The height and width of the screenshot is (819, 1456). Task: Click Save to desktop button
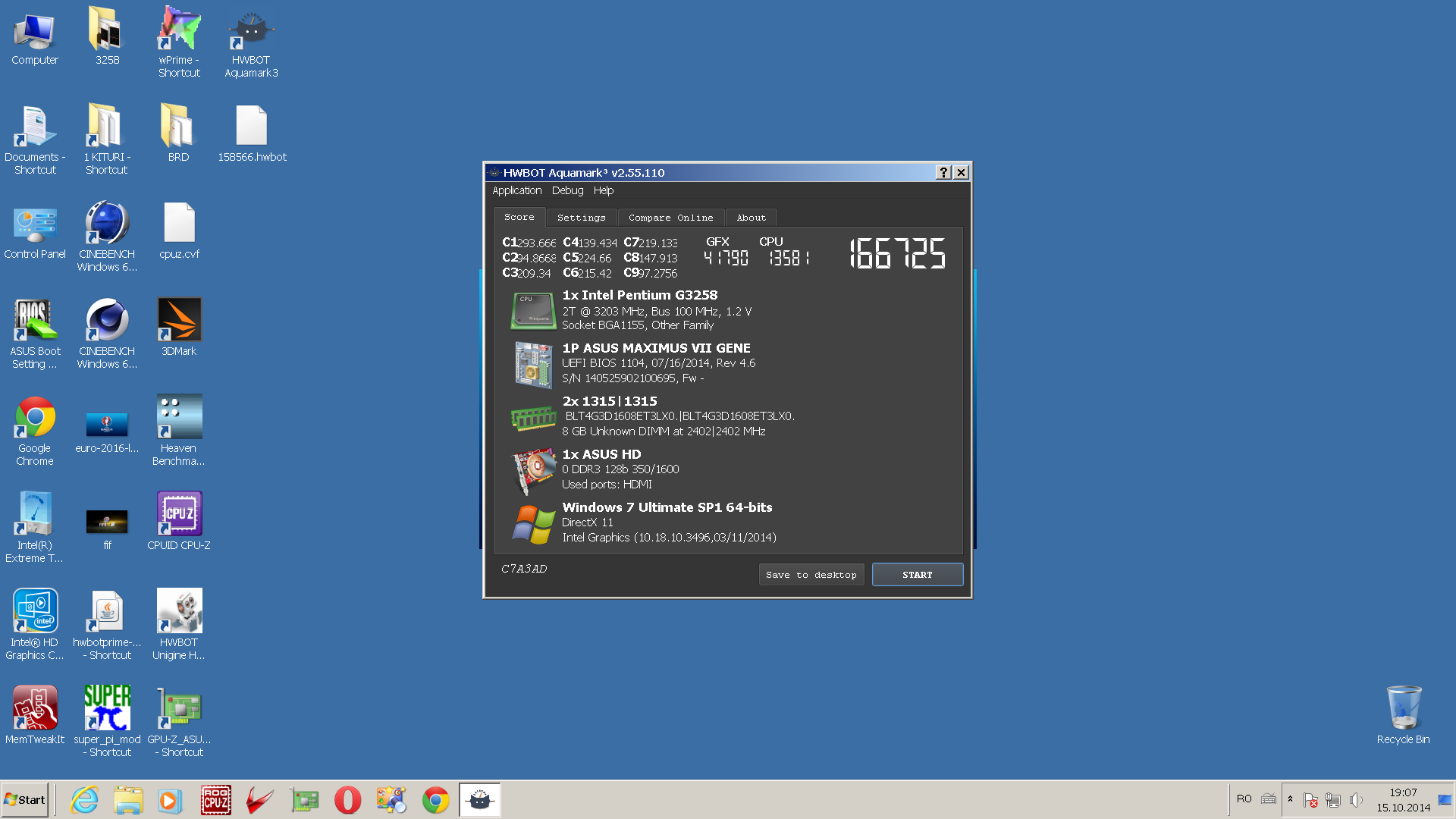tap(811, 575)
